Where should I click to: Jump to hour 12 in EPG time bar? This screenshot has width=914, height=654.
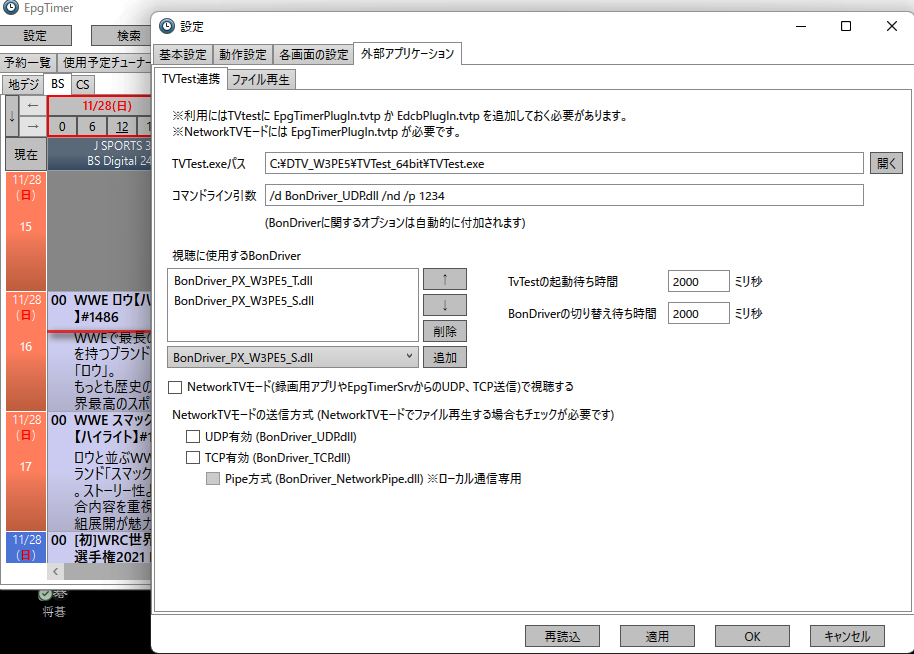click(x=122, y=126)
